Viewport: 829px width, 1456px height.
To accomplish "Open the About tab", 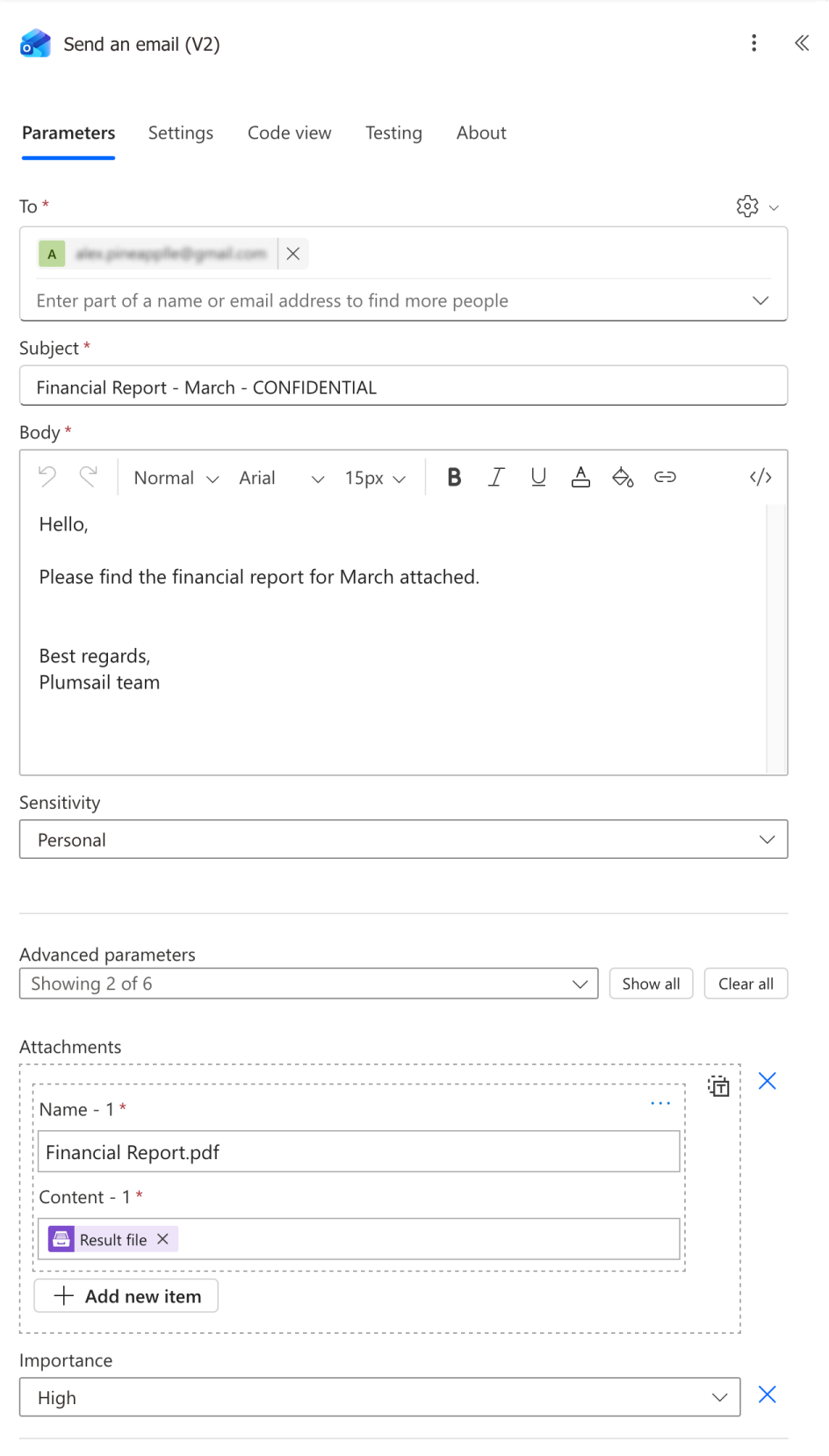I will [x=481, y=133].
